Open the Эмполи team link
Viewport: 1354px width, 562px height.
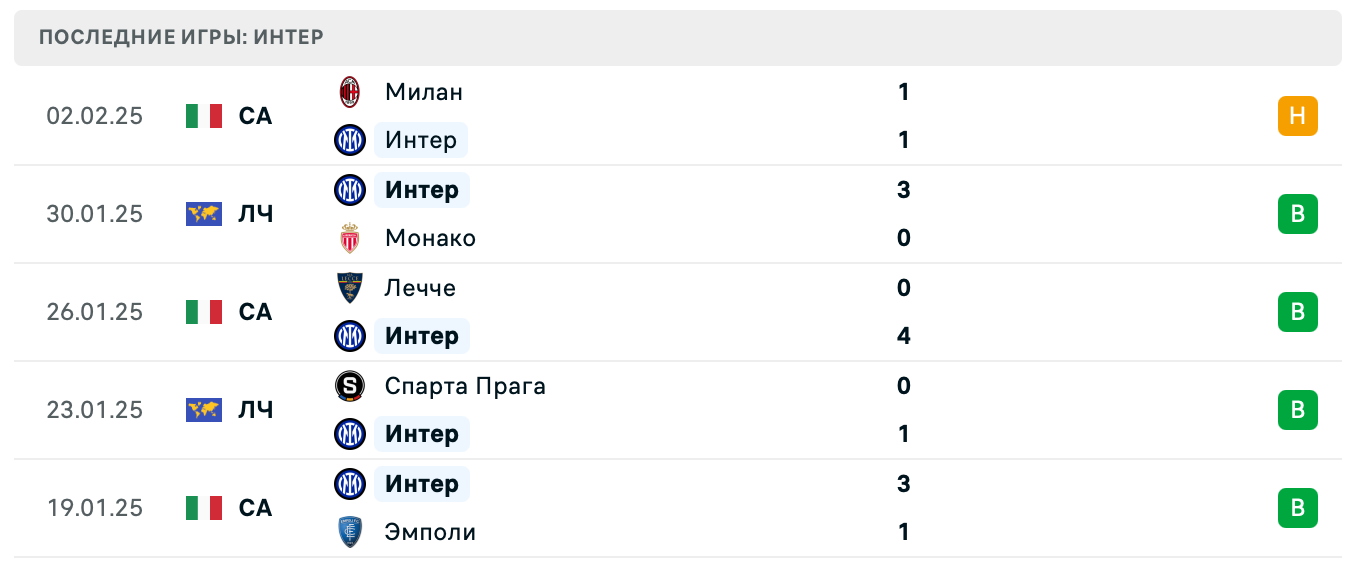(430, 532)
